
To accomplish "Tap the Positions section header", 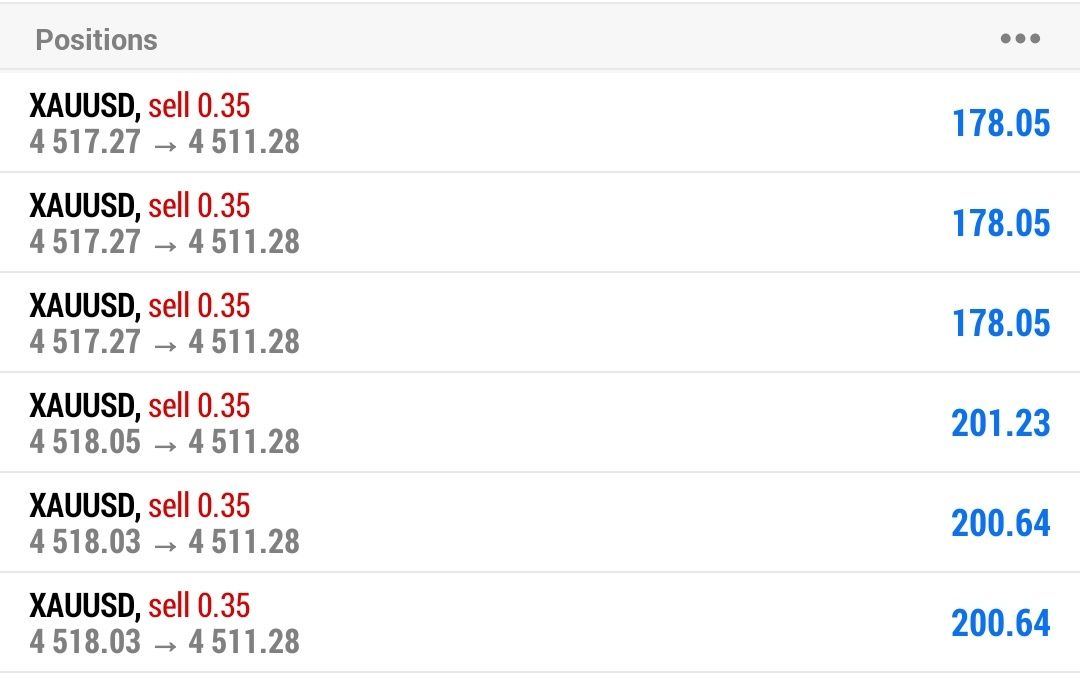I will tap(97, 40).
